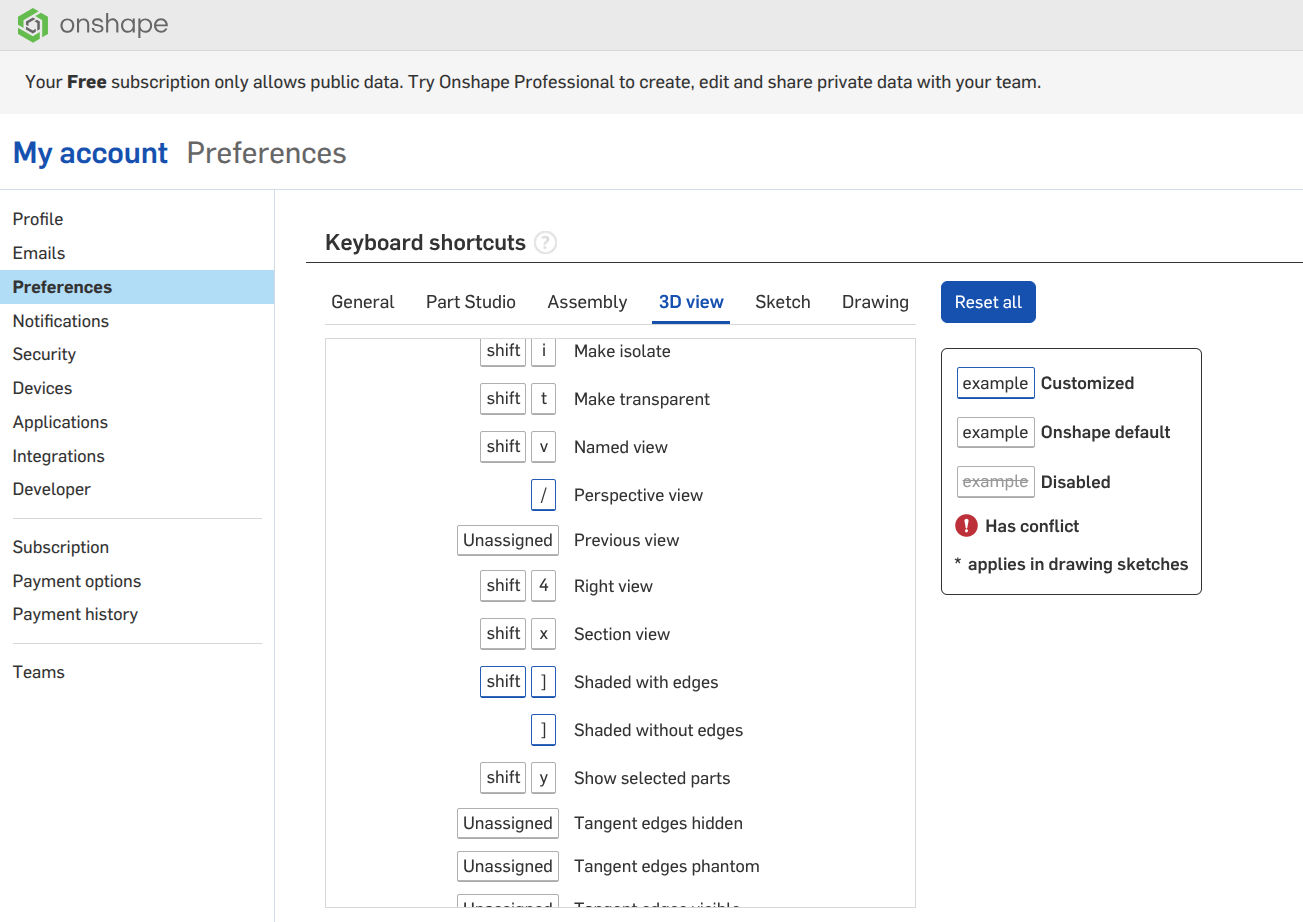The width and height of the screenshot is (1303, 922).
Task: Click the Unassigned key for Previous view
Action: [x=507, y=540]
